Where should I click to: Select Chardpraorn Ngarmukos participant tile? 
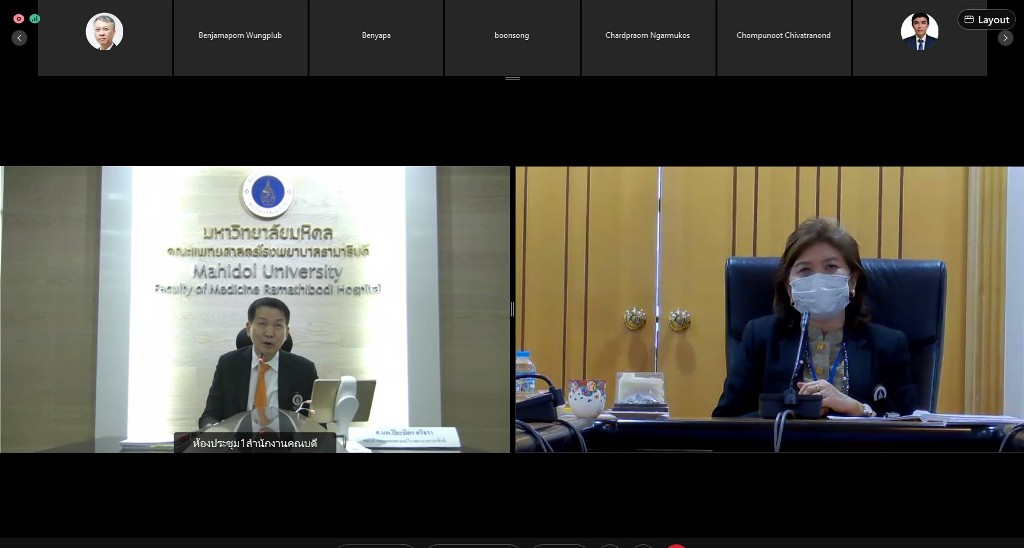click(648, 37)
